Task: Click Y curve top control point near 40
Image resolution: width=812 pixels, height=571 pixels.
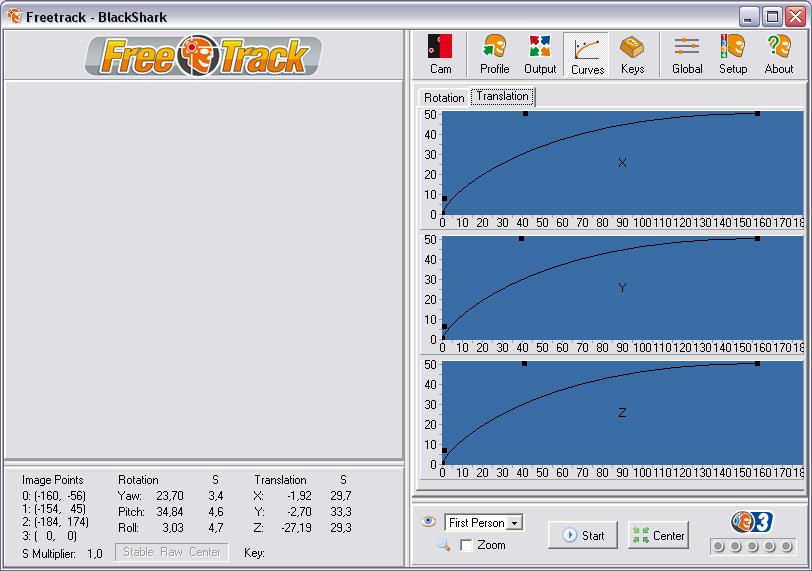Action: 521,239
